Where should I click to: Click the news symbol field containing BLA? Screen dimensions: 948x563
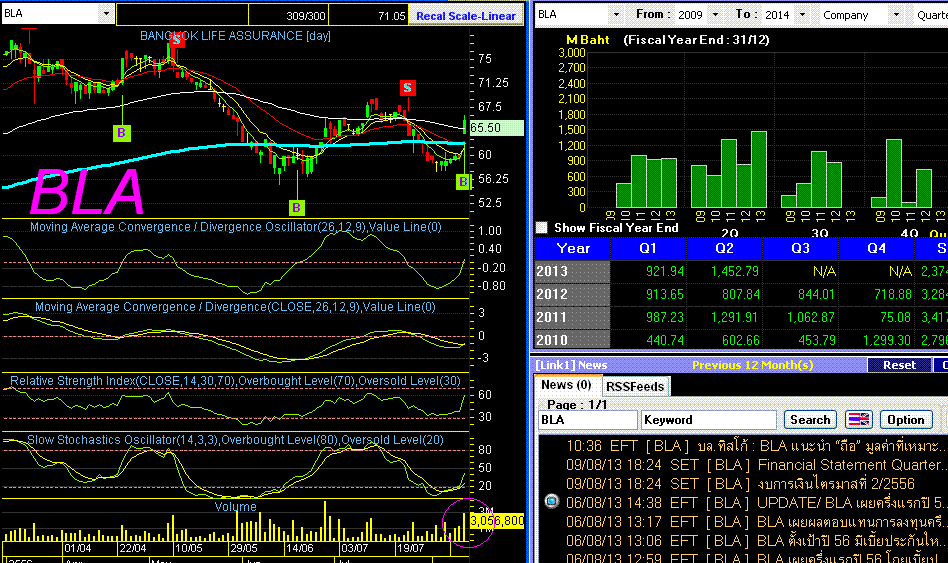587,420
